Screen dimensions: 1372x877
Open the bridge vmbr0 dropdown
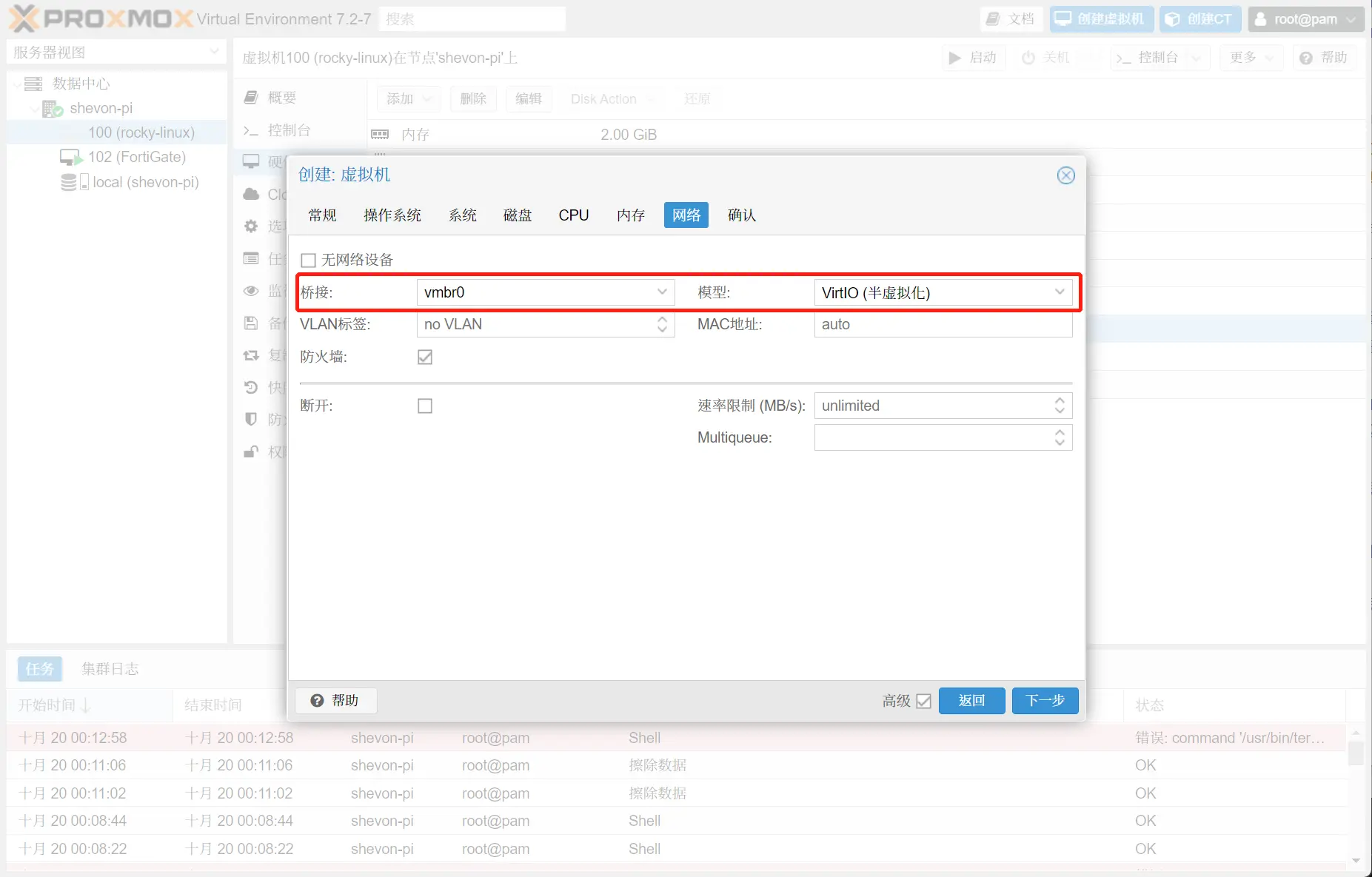[x=661, y=292]
